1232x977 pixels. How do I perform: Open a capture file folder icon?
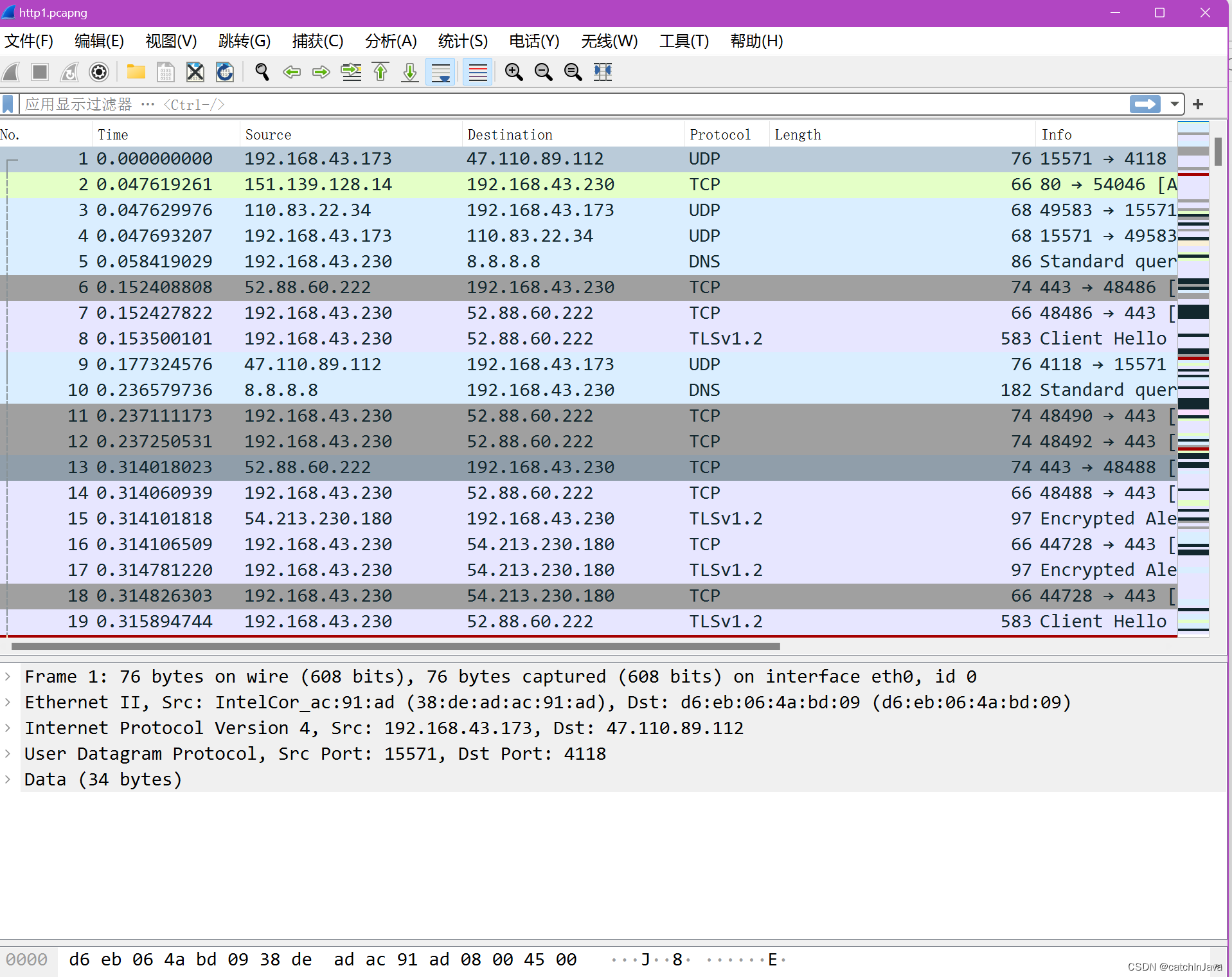coord(136,72)
